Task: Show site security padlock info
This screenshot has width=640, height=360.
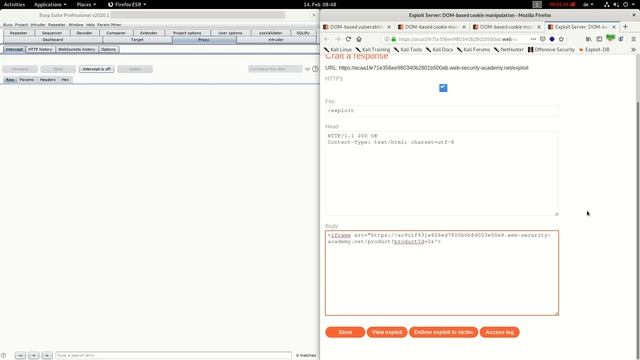Action: coord(394,39)
